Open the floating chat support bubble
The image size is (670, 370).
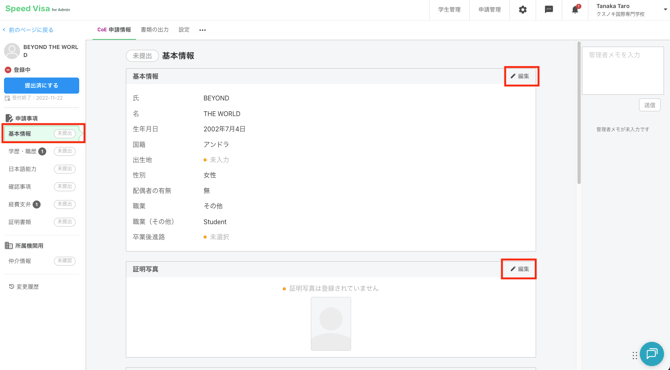(652, 354)
